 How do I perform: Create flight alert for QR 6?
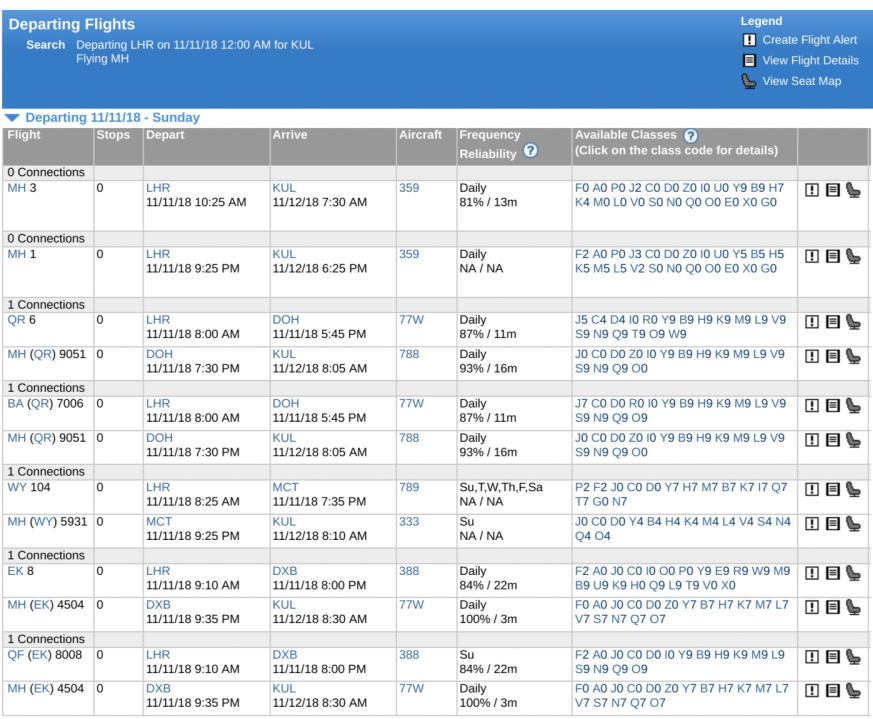[812, 322]
